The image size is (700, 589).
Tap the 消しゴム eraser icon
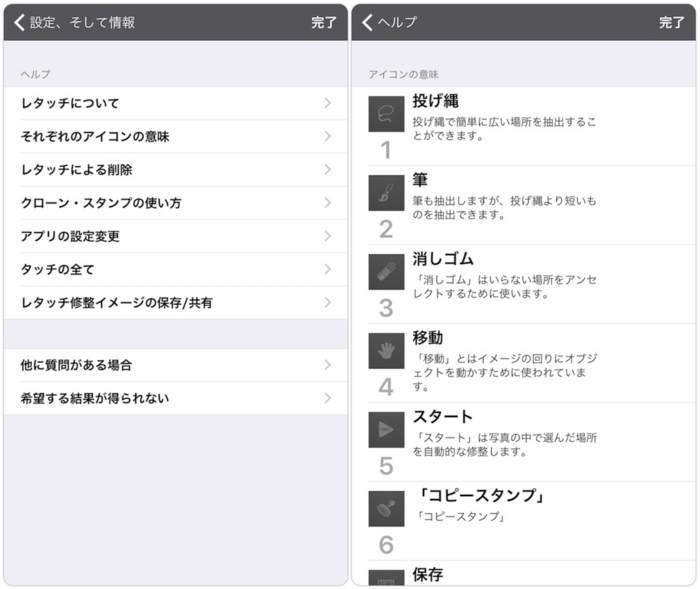click(386, 272)
